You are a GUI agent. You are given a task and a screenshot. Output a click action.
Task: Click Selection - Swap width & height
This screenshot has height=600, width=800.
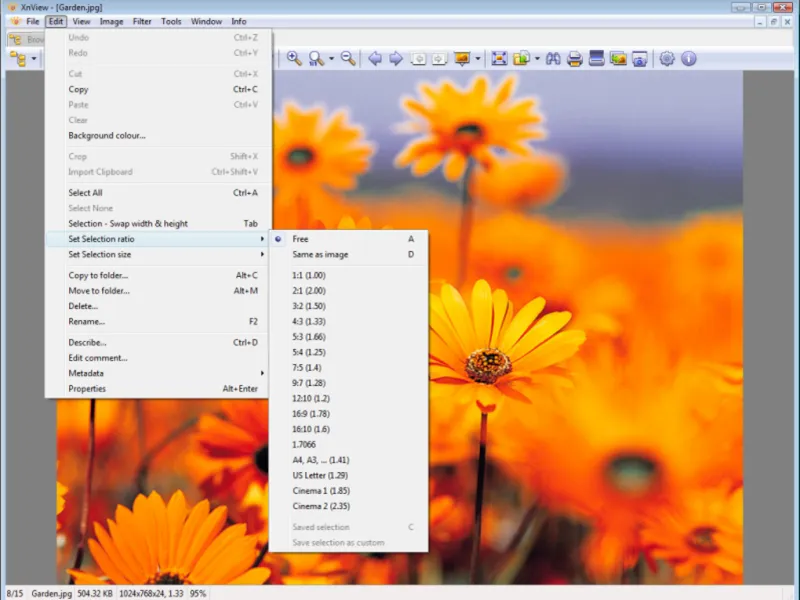(x=158, y=223)
